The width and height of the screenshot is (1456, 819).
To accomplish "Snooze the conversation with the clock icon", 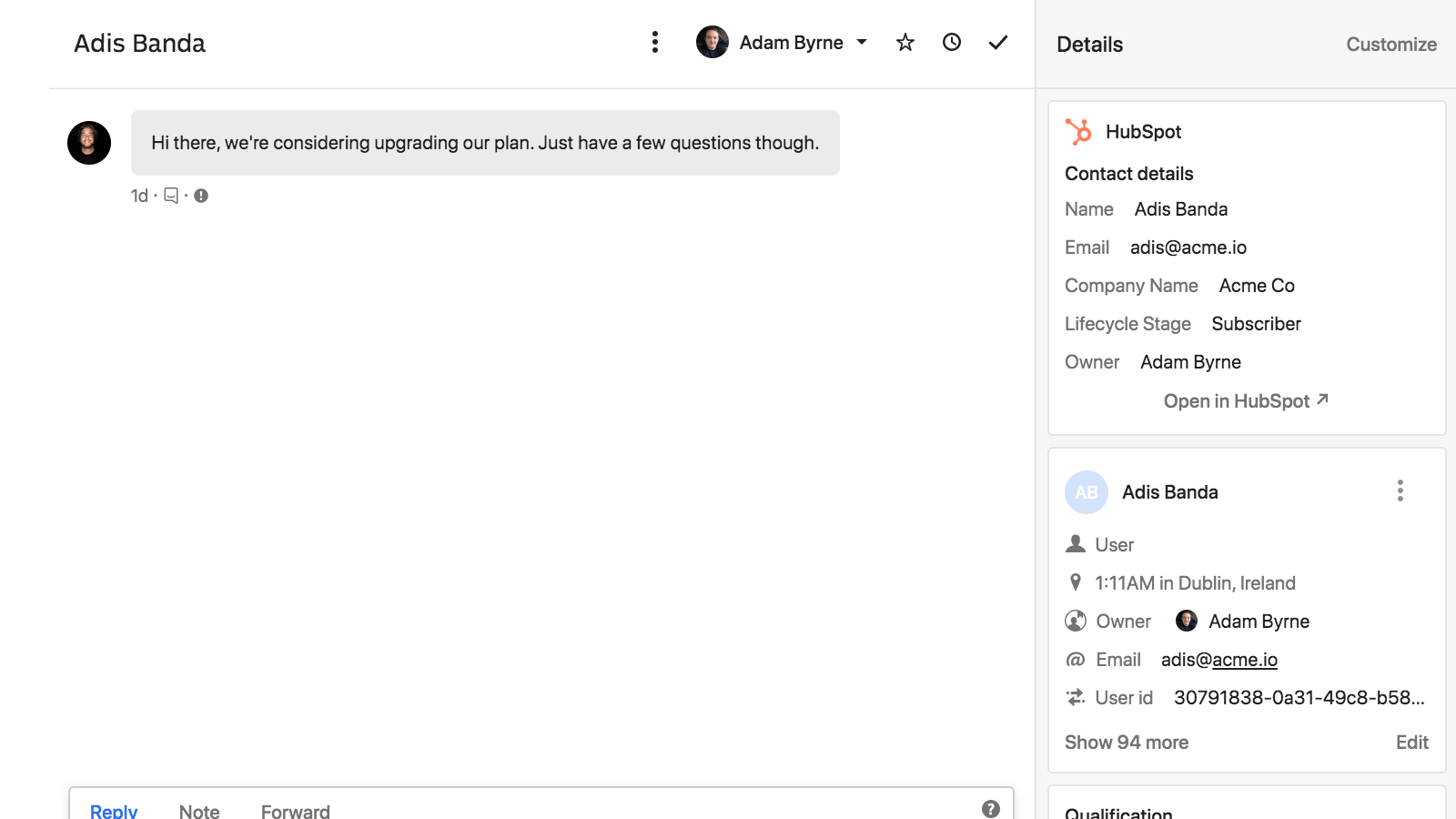I will [952, 43].
